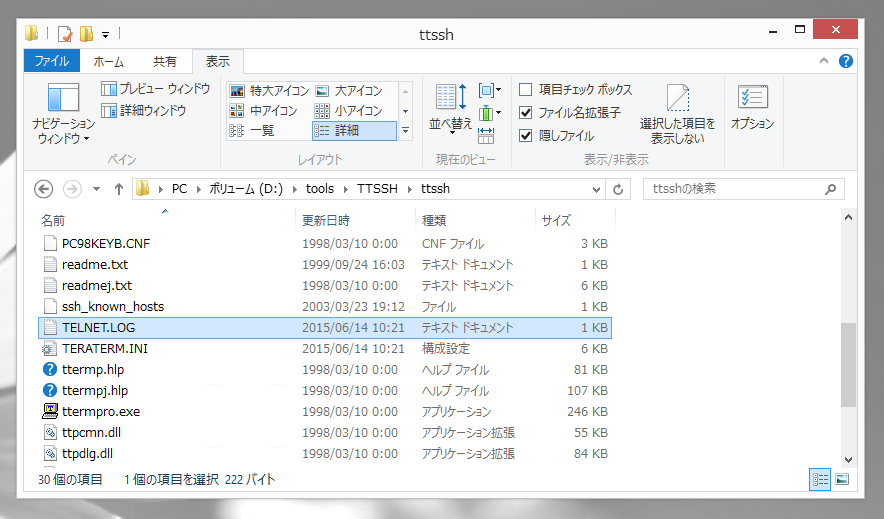Go up one folder level

(x=118, y=189)
